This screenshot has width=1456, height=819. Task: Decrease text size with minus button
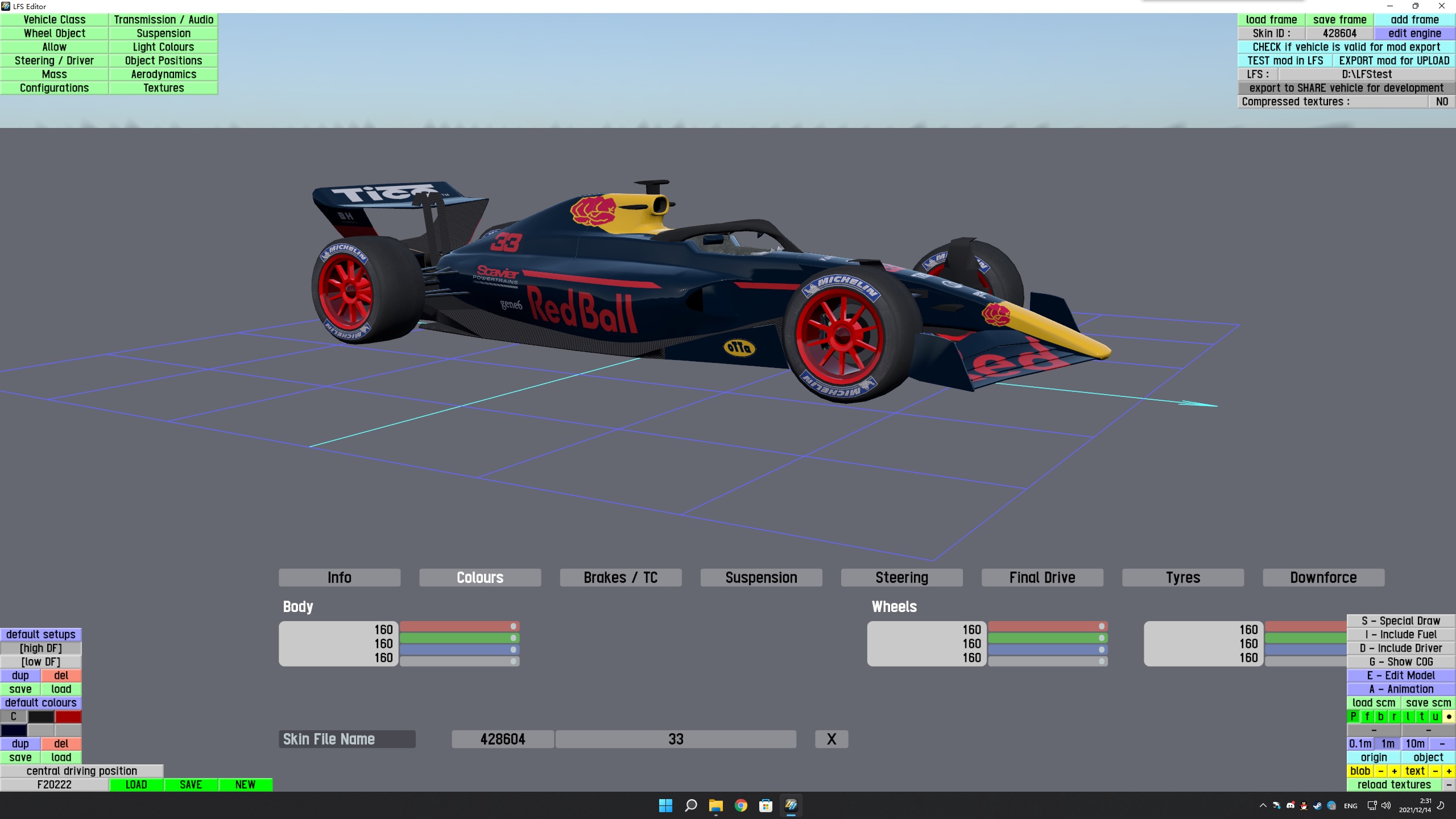point(1435,771)
